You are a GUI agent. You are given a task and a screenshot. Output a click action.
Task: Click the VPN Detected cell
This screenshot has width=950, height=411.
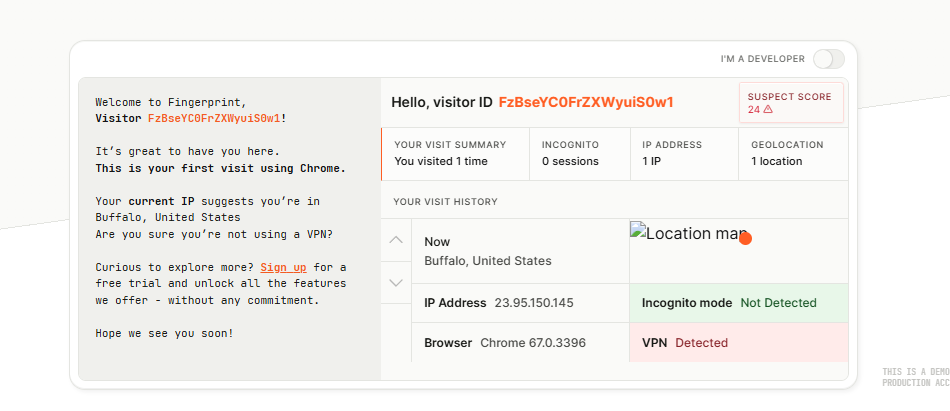tap(739, 342)
